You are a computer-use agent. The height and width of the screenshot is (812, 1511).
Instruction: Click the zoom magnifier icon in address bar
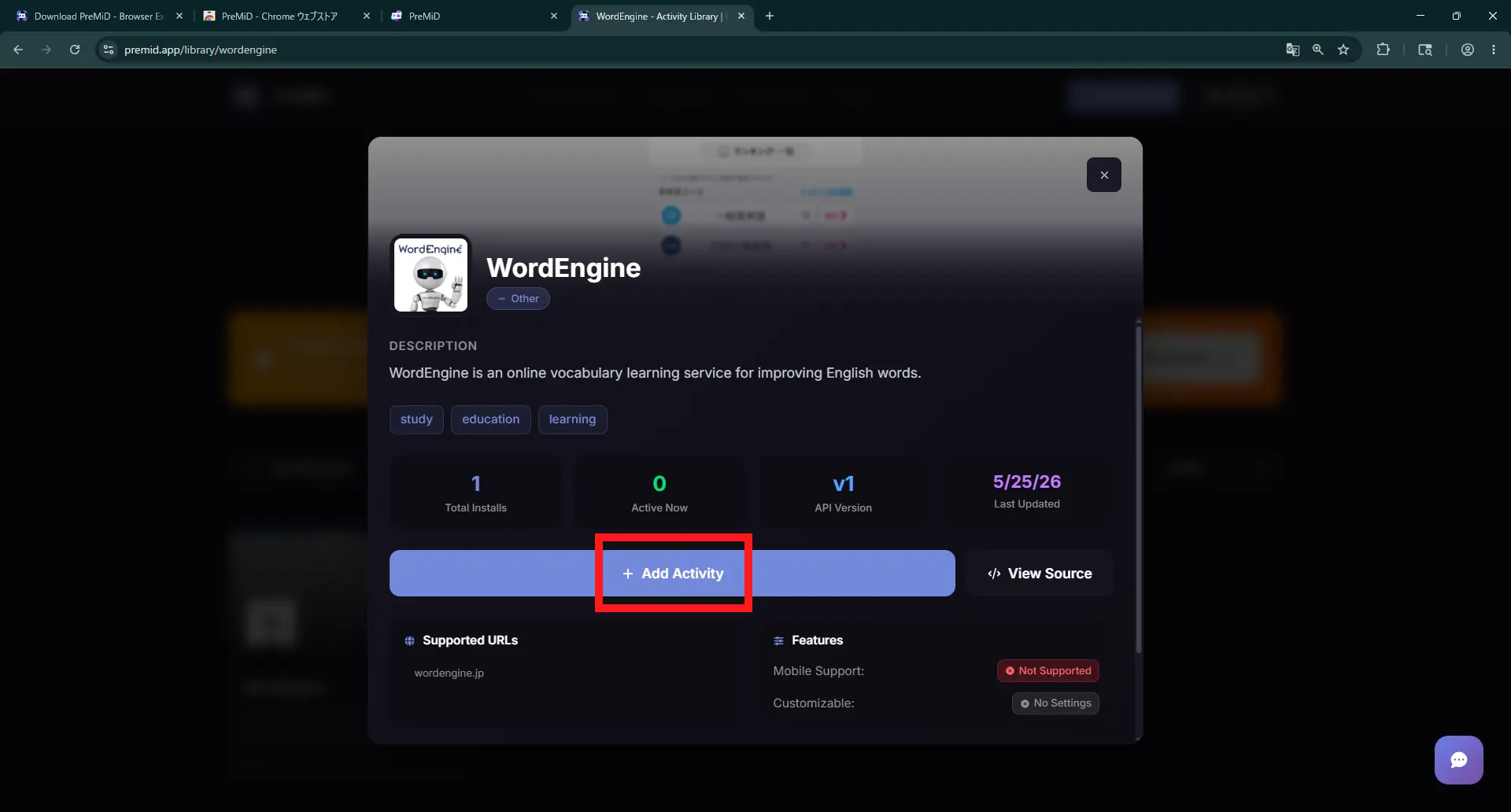tap(1317, 50)
